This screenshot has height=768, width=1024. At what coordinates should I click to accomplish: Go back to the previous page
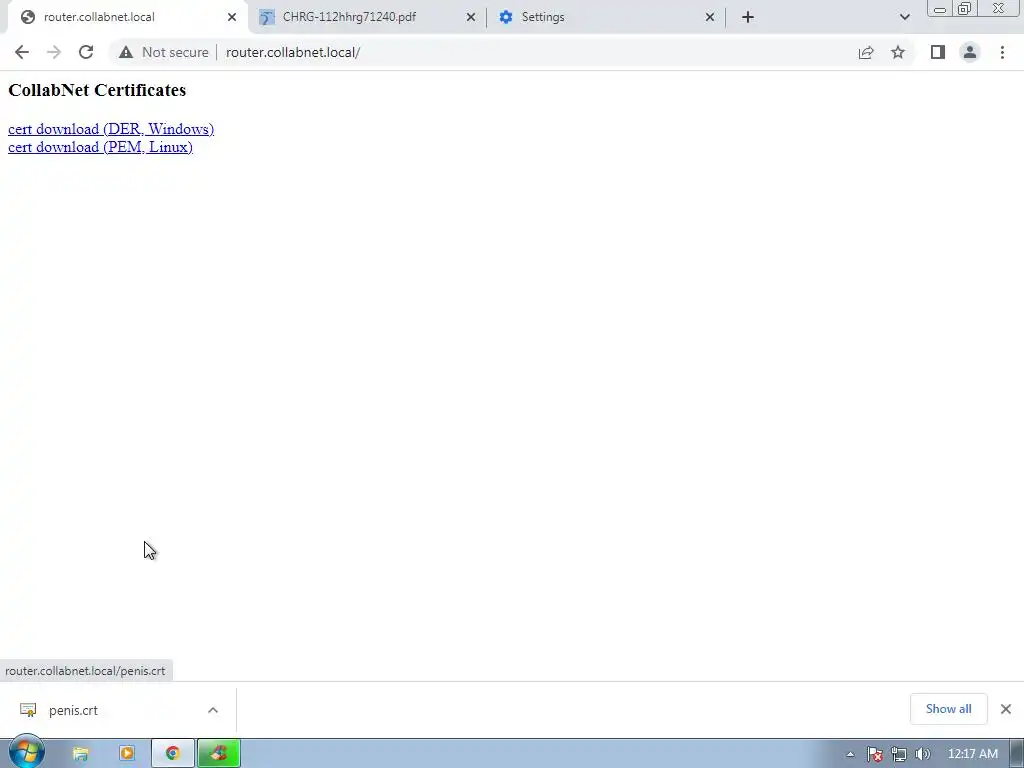pyautogui.click(x=22, y=52)
